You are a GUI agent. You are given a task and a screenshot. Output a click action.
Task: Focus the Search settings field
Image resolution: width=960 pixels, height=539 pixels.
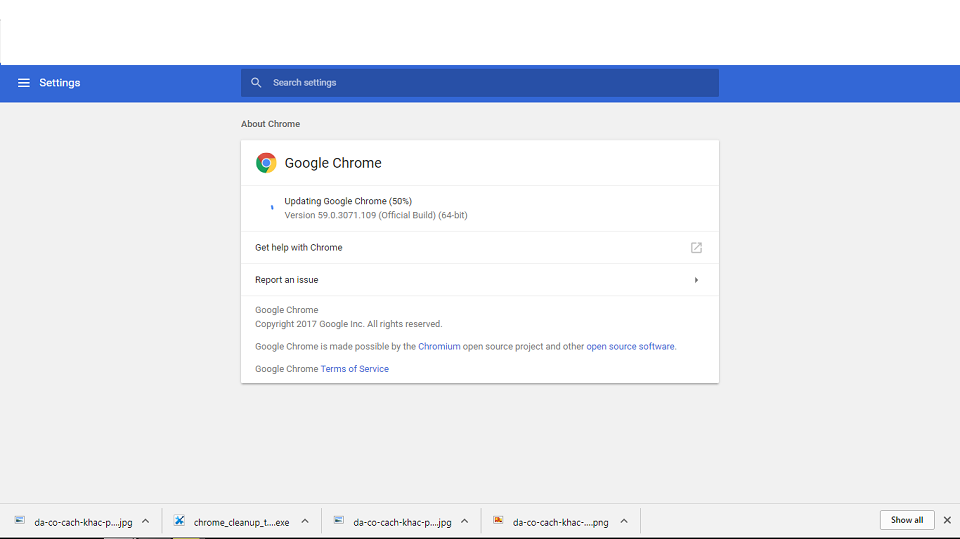pos(479,83)
